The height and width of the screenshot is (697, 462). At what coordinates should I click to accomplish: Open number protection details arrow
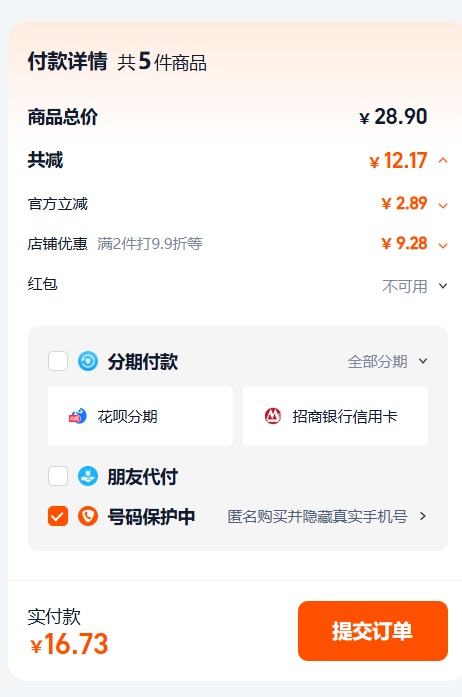tap(423, 516)
